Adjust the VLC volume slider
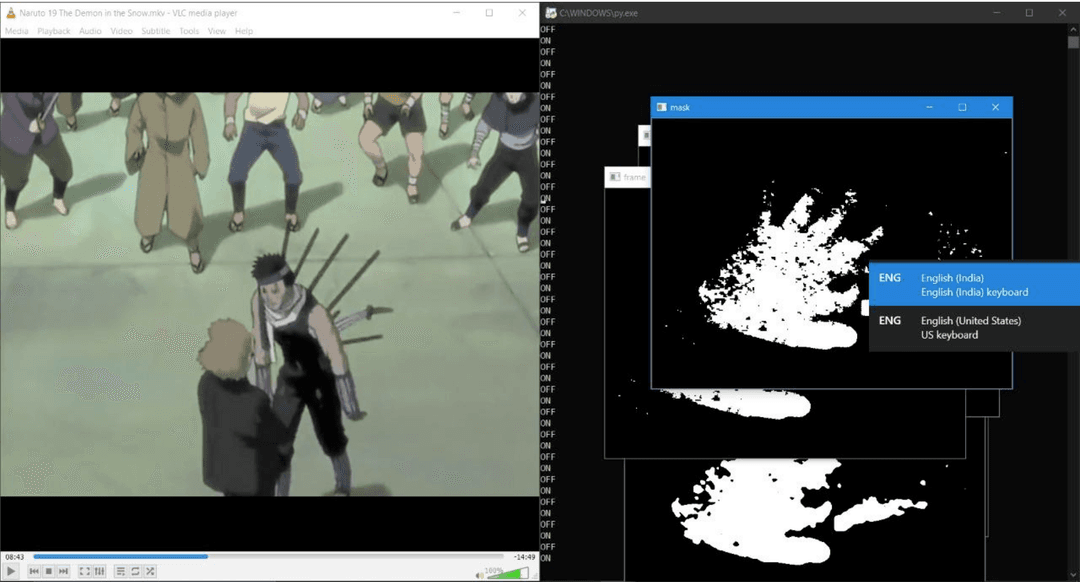 tap(508, 573)
